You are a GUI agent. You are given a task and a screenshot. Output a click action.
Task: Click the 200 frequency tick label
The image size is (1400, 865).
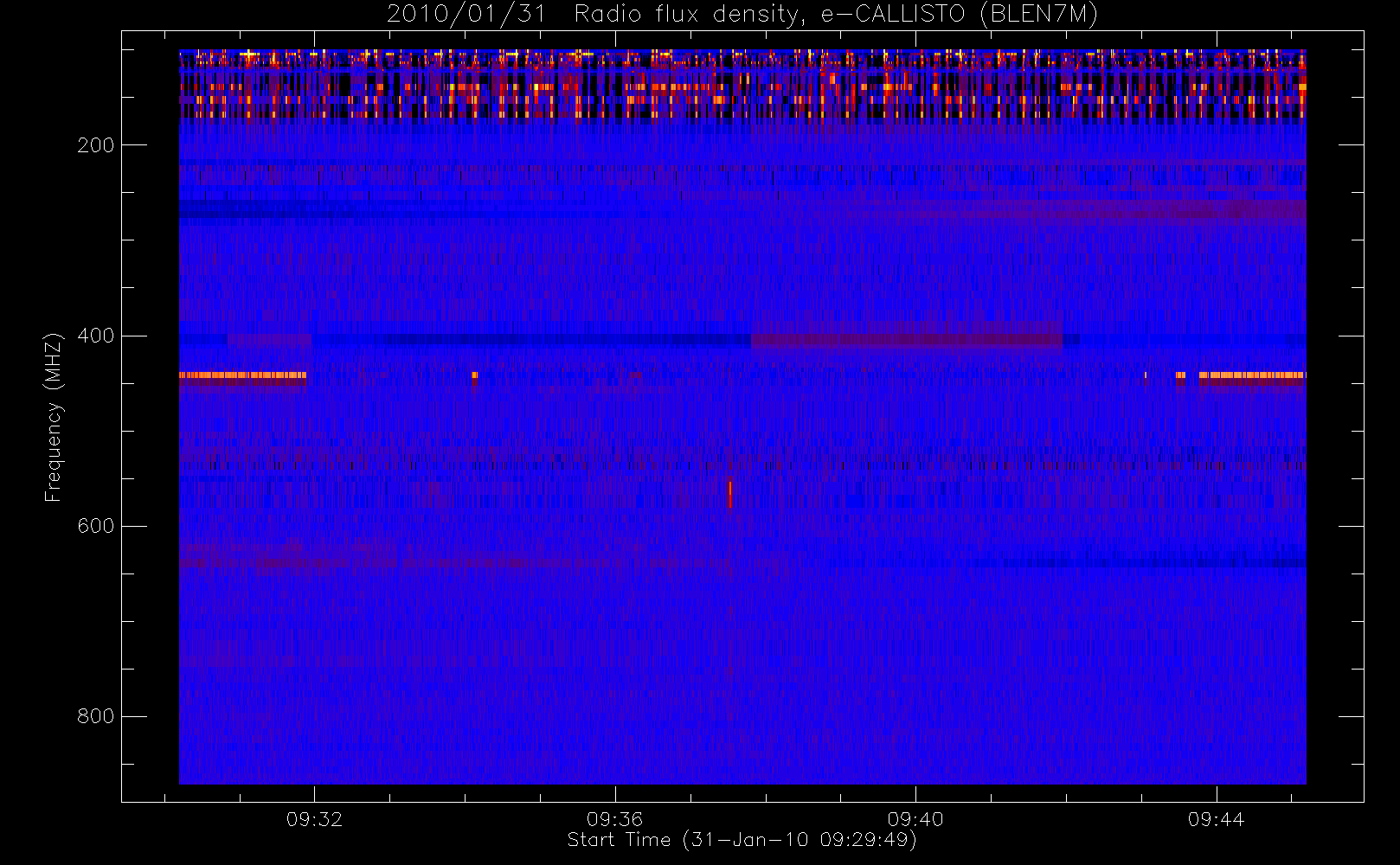click(95, 145)
